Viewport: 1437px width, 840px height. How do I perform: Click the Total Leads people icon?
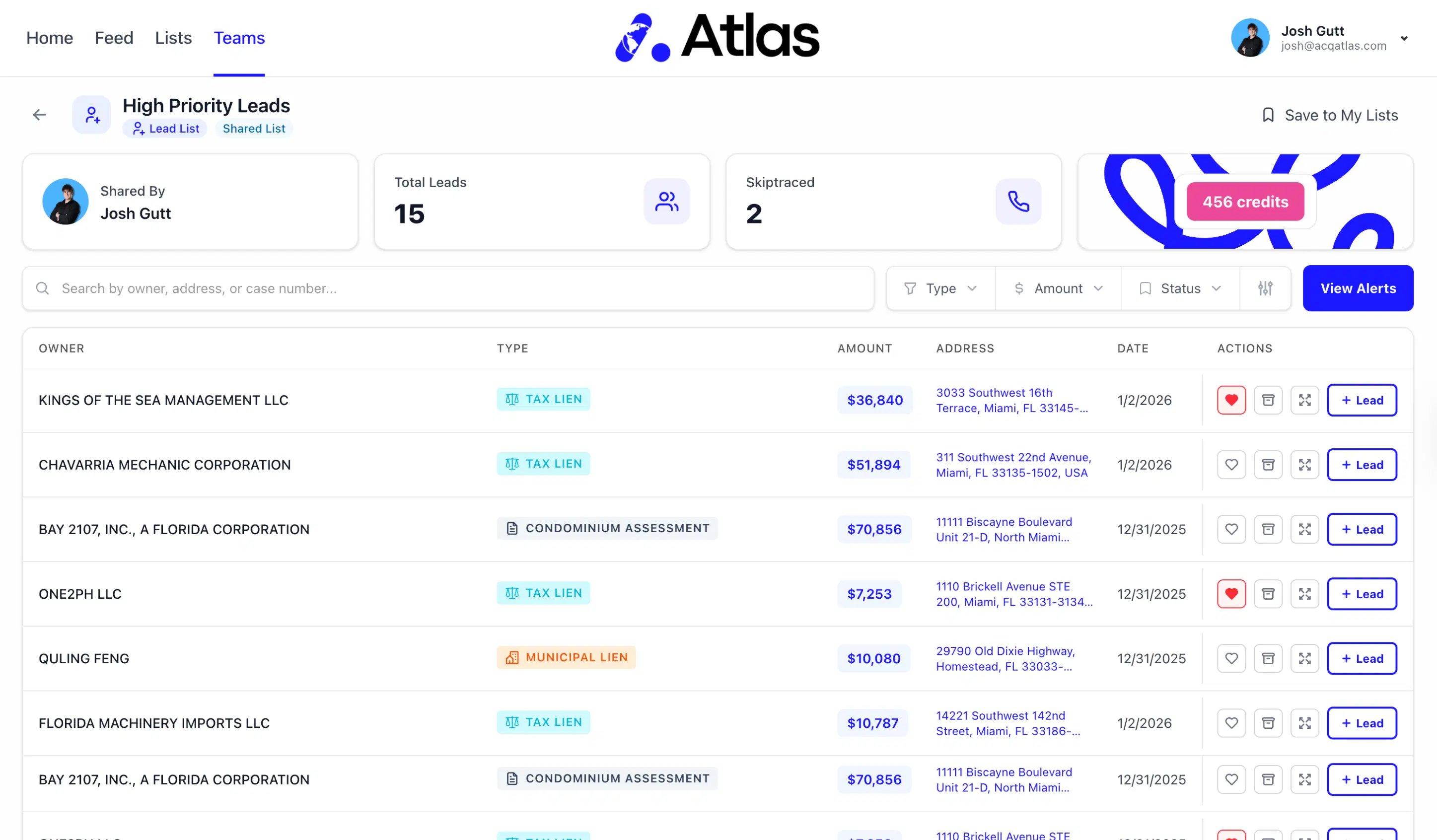click(x=666, y=201)
